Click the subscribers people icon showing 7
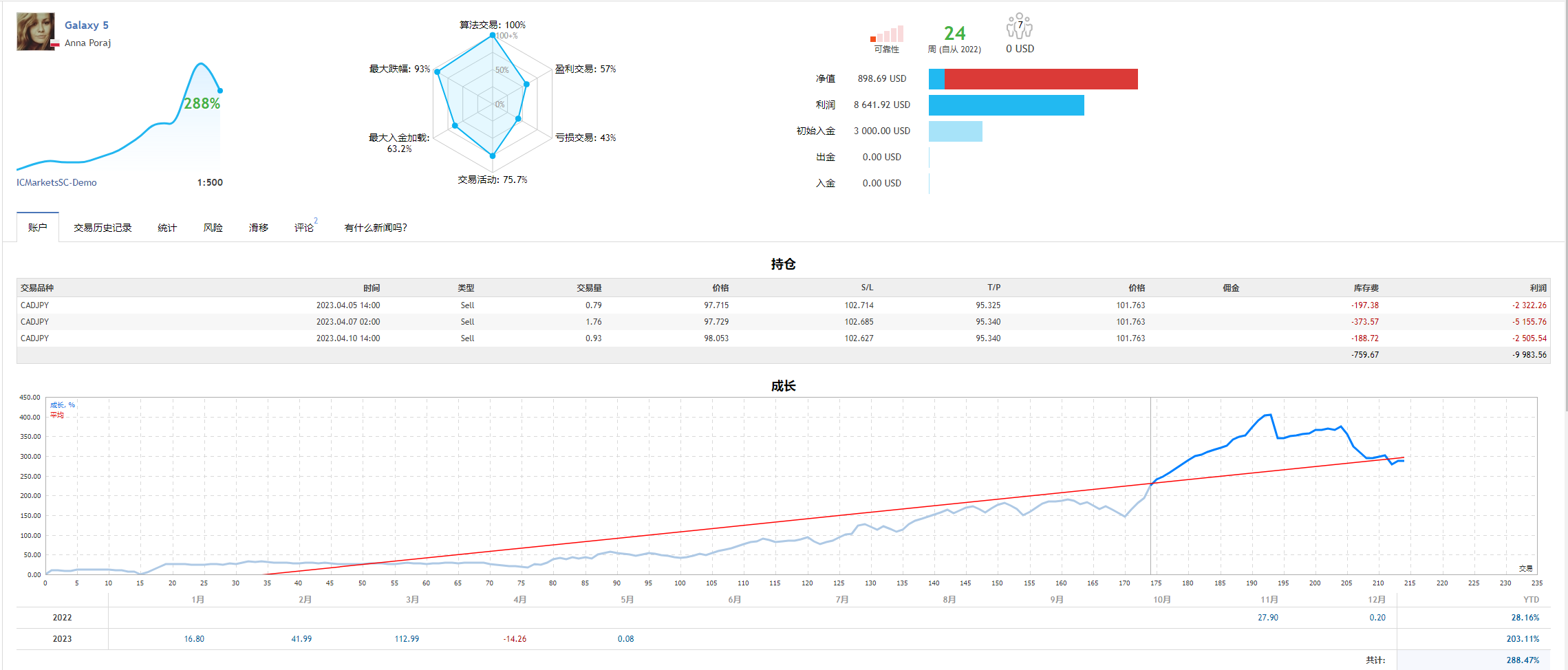Screen dimensions: 1568x670 click(1020, 26)
